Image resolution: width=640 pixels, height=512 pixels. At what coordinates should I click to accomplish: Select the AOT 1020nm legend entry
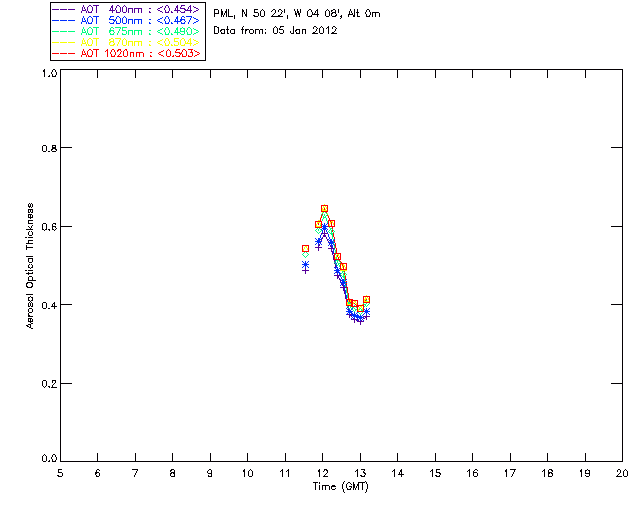(x=127, y=53)
